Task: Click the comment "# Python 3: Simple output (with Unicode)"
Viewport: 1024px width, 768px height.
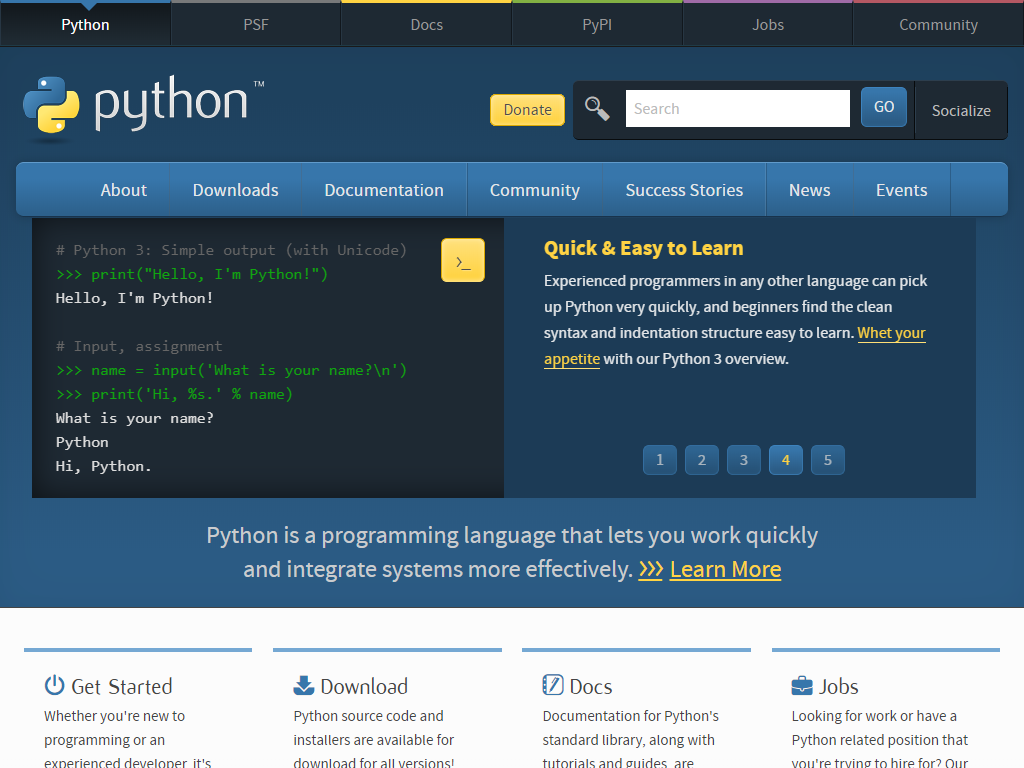Action: coord(232,250)
